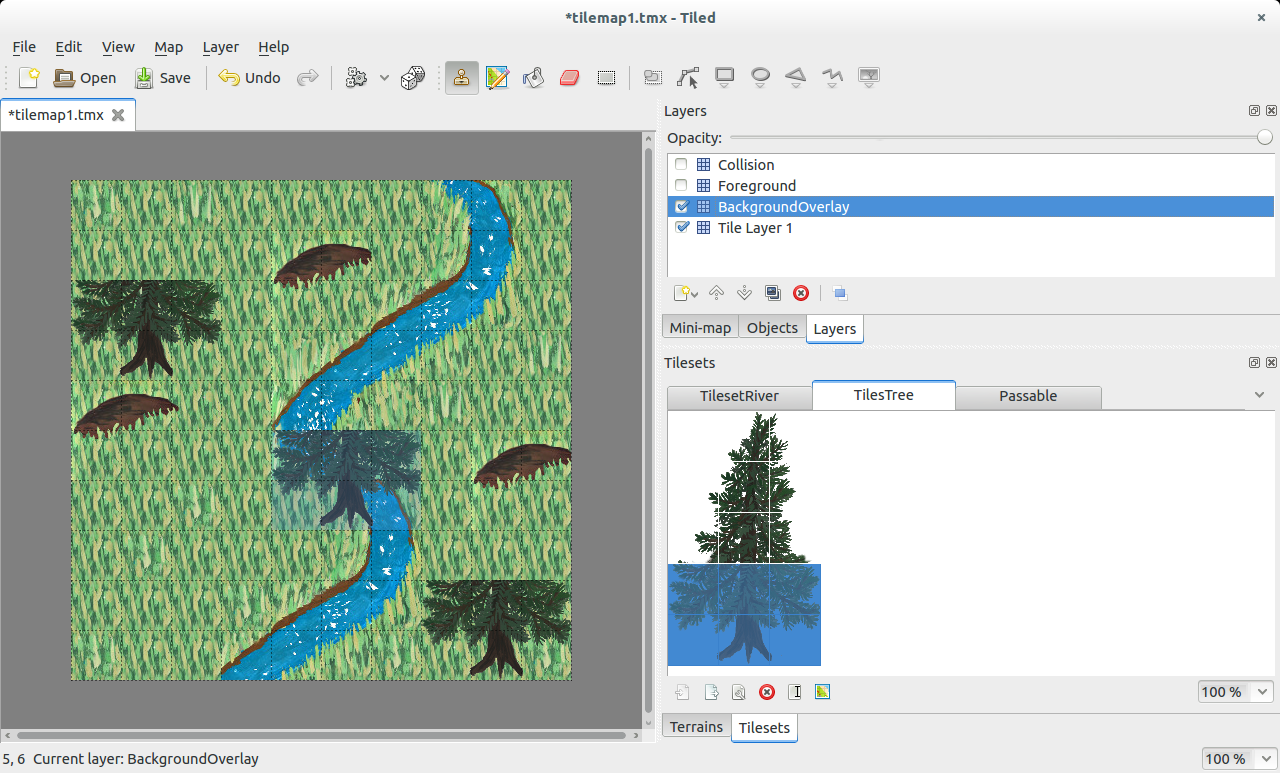Switch to the Objects tab
The image size is (1280, 773).
[772, 328]
